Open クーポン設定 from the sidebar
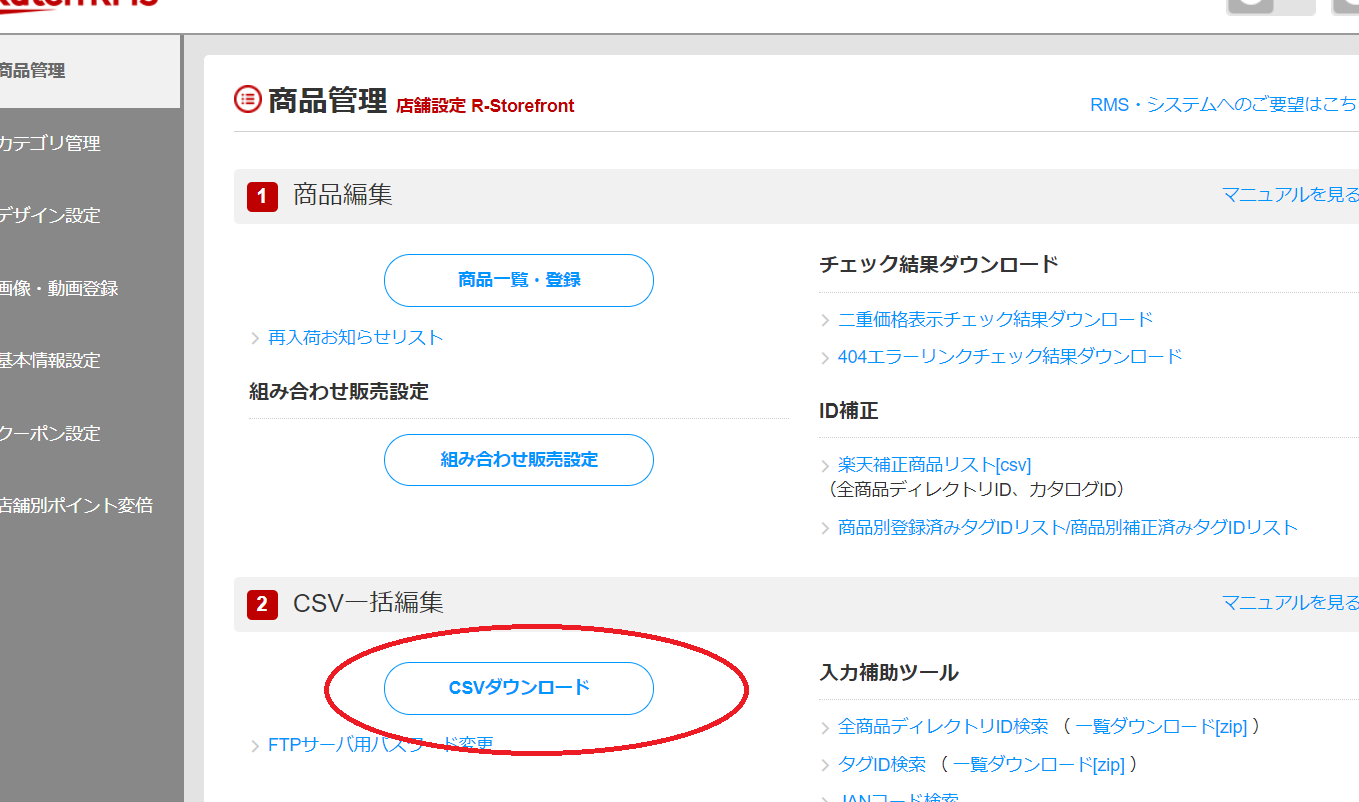 tap(48, 433)
